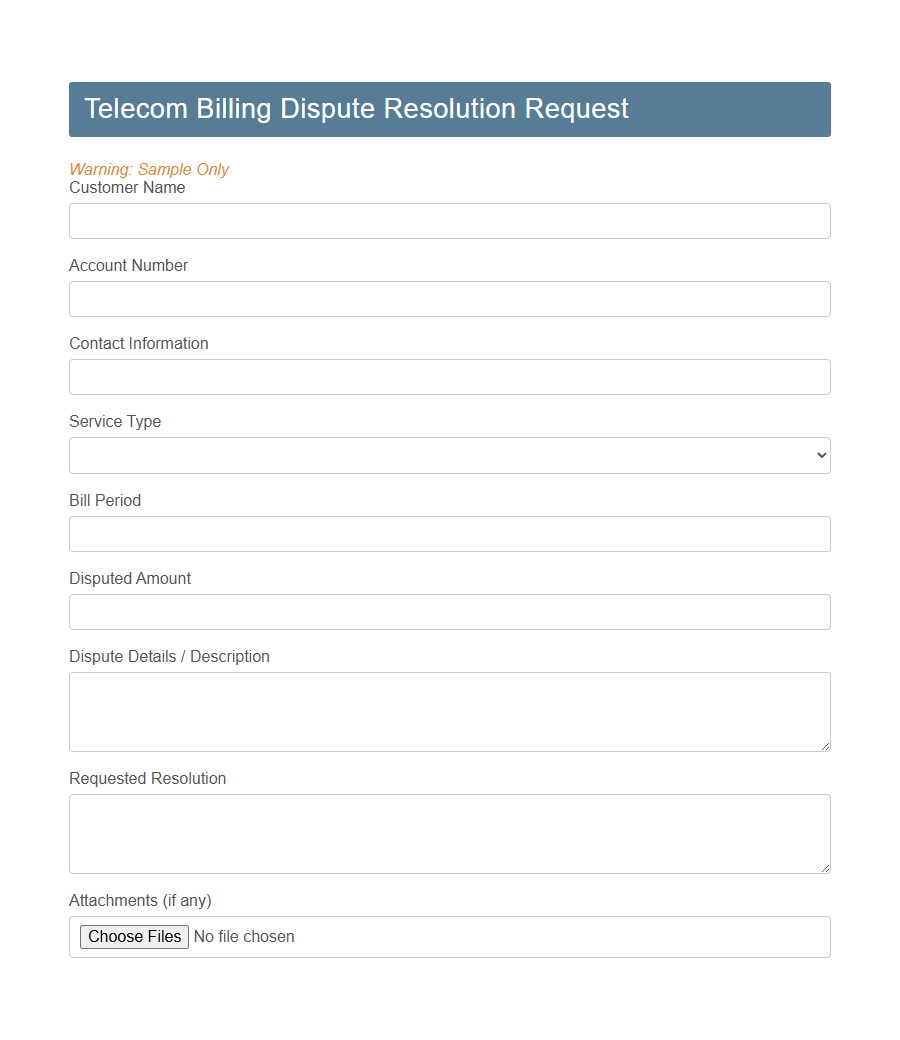Image resolution: width=900 pixels, height=1040 pixels.
Task: Click the Dispute Details description textarea
Action: [449, 711]
